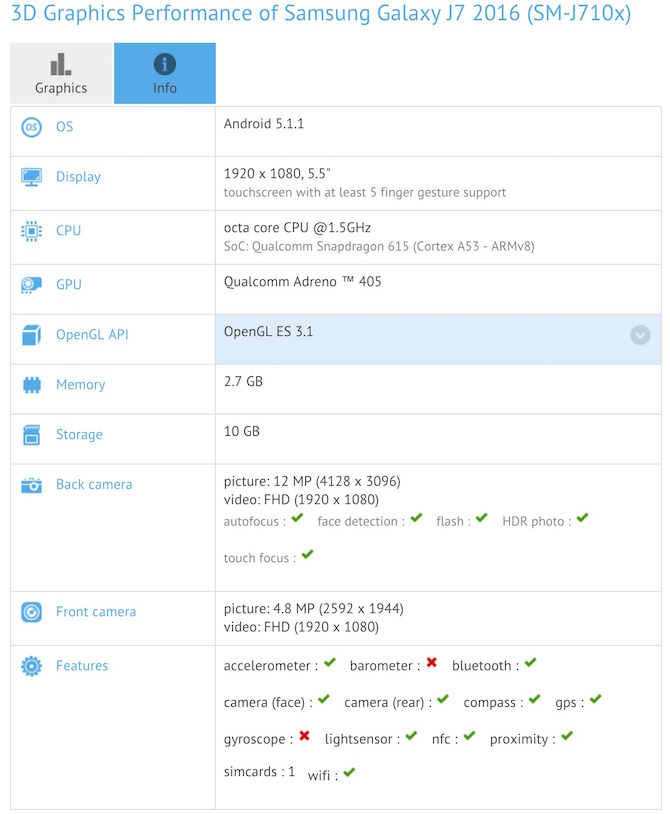This screenshot has height=814, width=670.
Task: Click the red X next to barometer
Action: pos(431,663)
